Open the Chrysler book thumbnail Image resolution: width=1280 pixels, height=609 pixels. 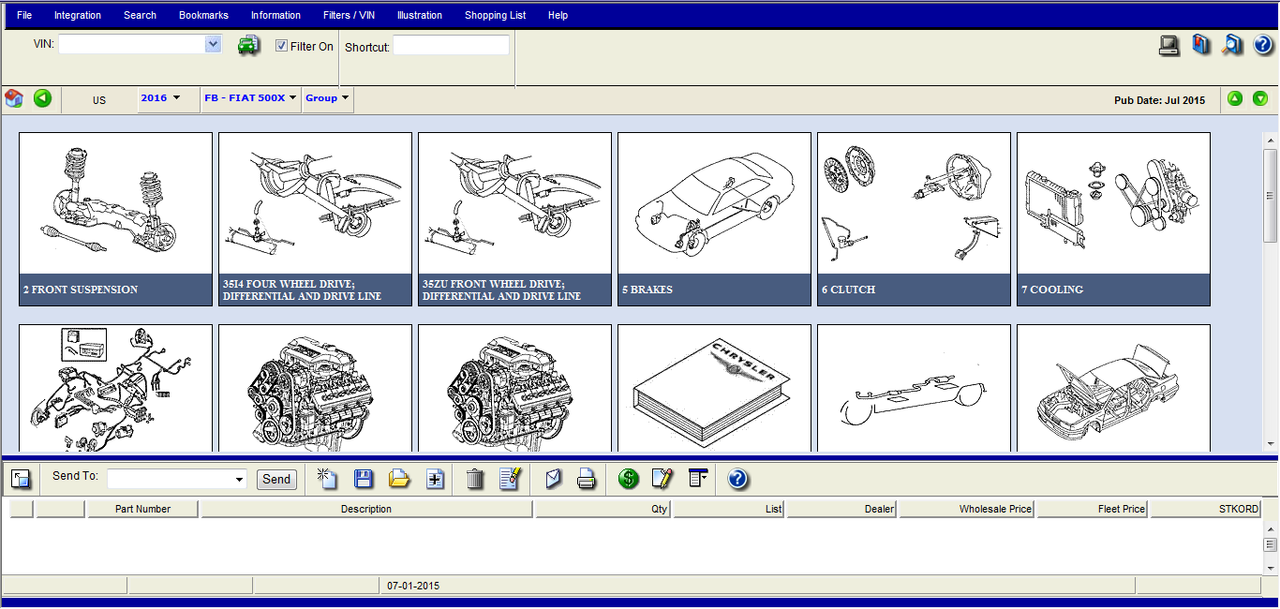(x=714, y=388)
